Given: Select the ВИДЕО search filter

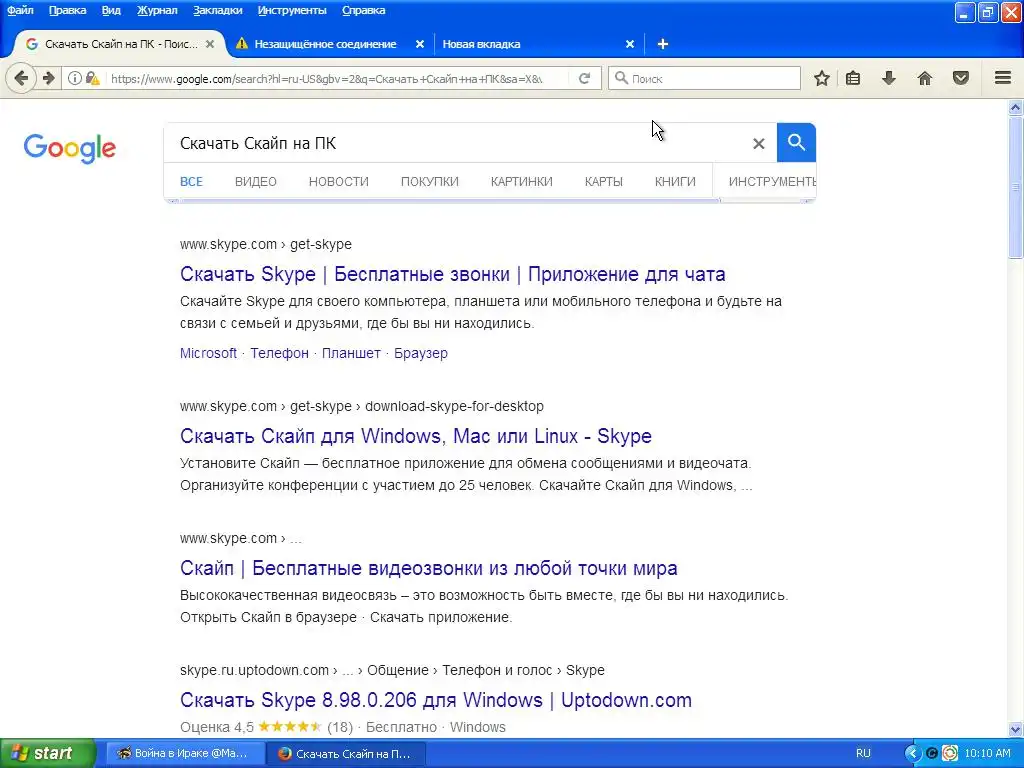Looking at the screenshot, I should pos(256,182).
